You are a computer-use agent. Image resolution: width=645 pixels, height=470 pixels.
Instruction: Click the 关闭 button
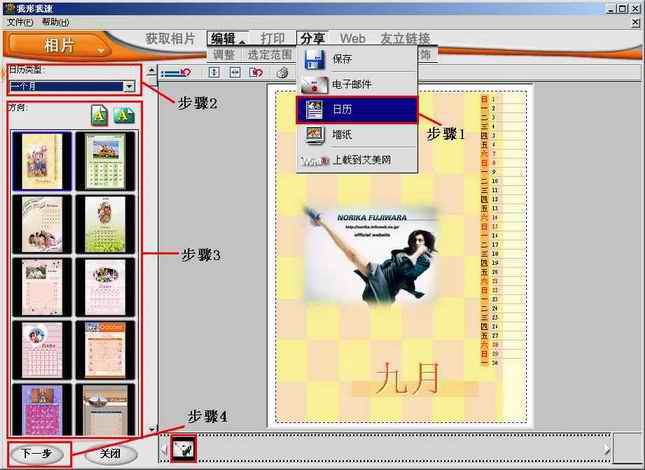click(x=111, y=454)
